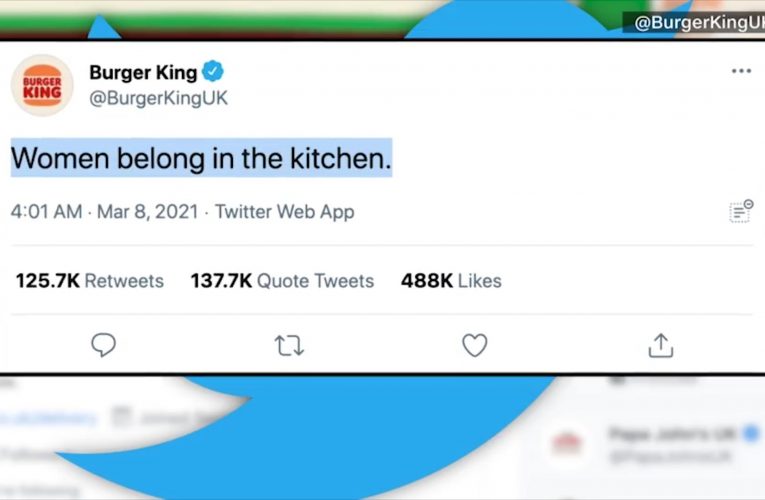Screen dimensions: 765x500
Task: Retweet the Burger King tweet
Action: [x=289, y=345]
